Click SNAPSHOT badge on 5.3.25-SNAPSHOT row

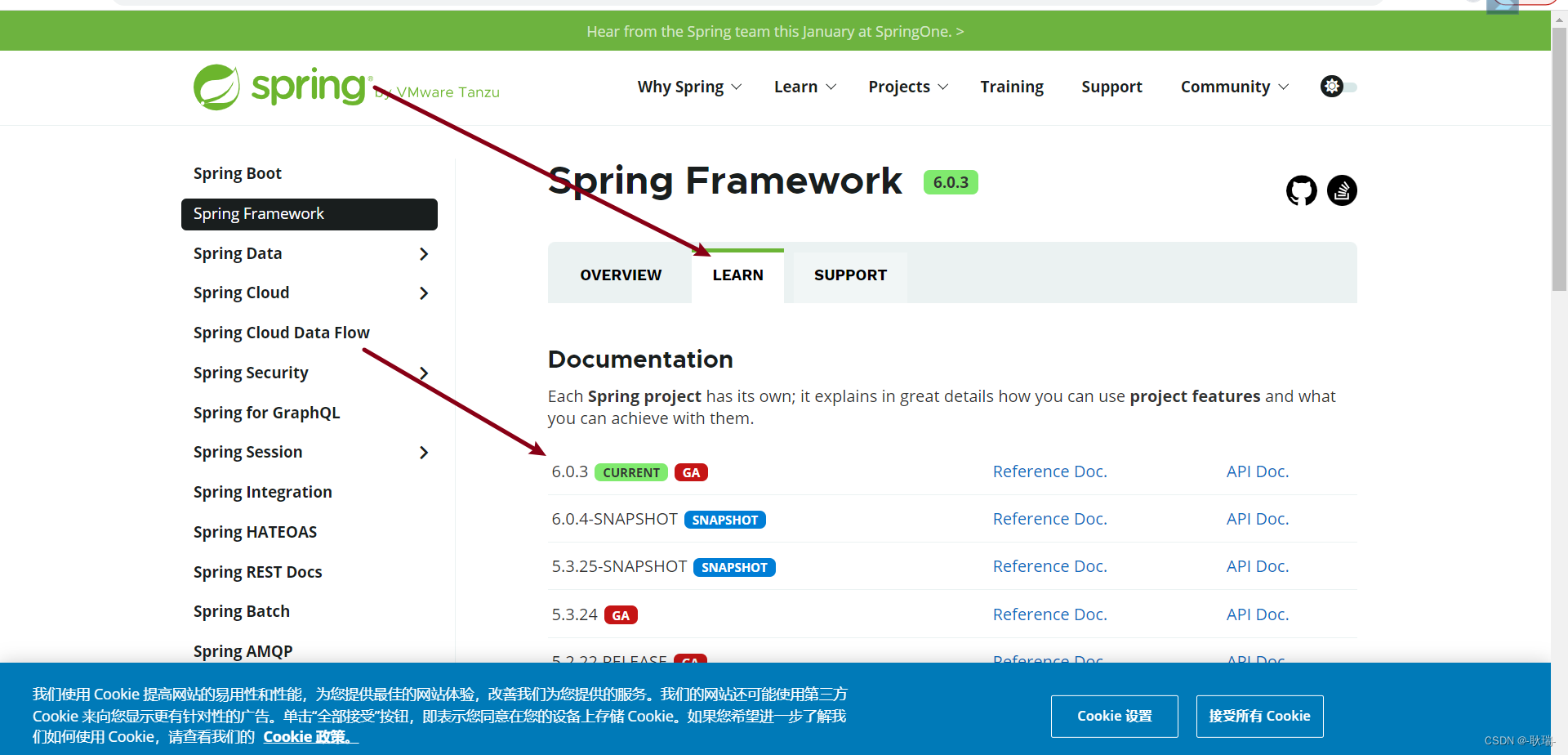click(x=734, y=567)
